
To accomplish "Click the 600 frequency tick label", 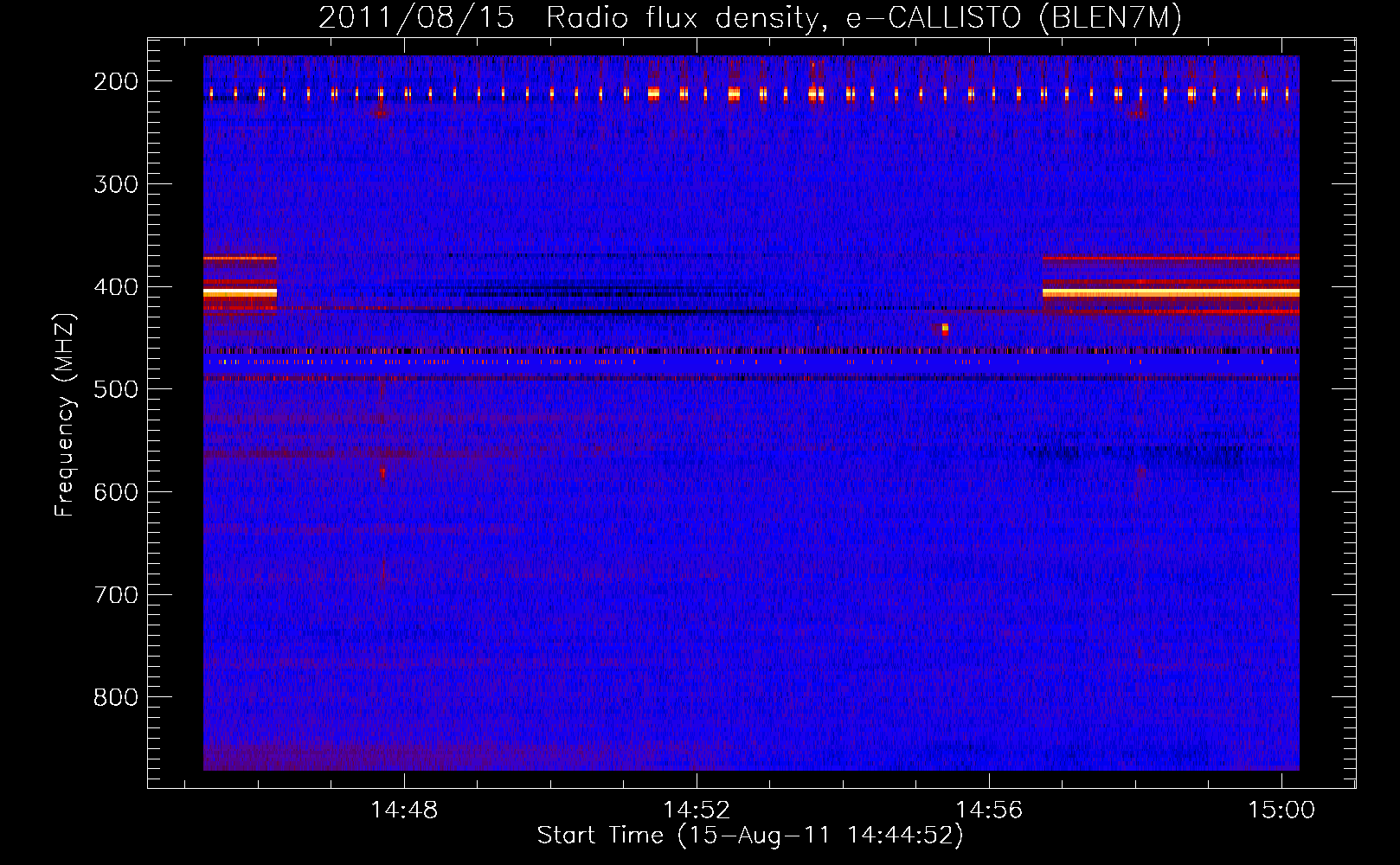I will (116, 492).
